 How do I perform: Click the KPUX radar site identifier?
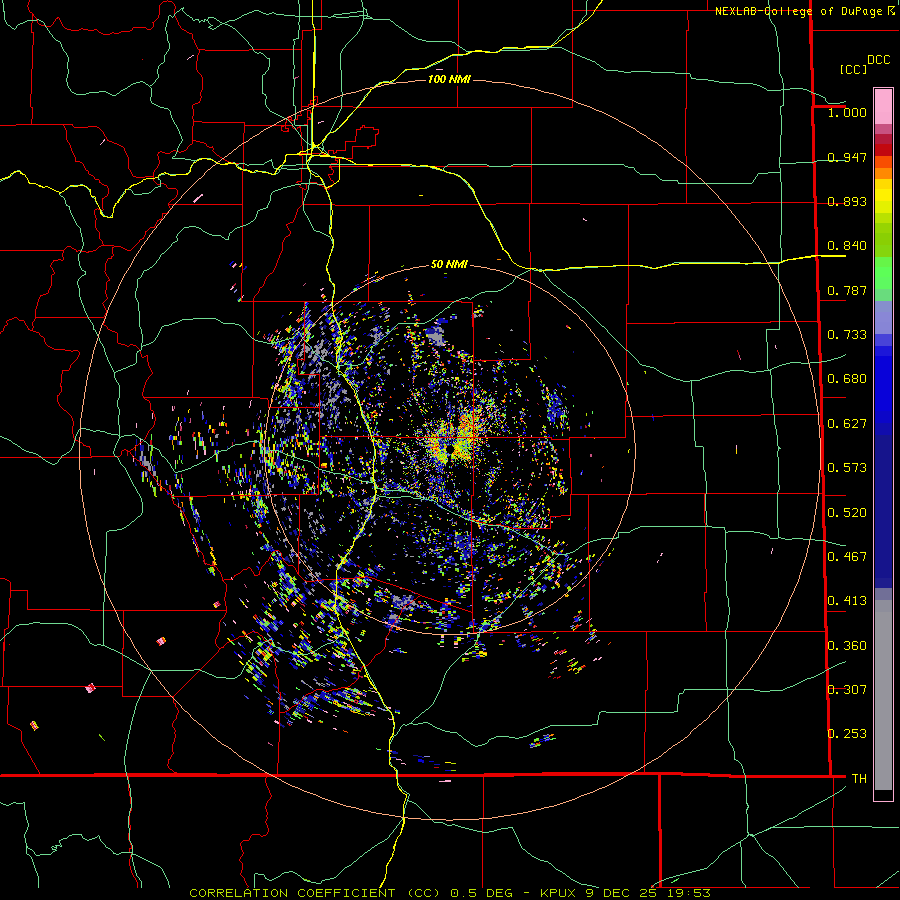coord(558,893)
